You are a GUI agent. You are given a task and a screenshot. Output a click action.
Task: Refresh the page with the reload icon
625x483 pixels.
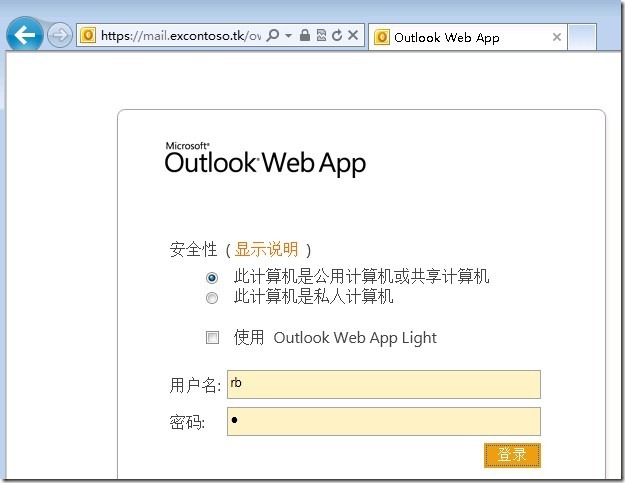336,36
